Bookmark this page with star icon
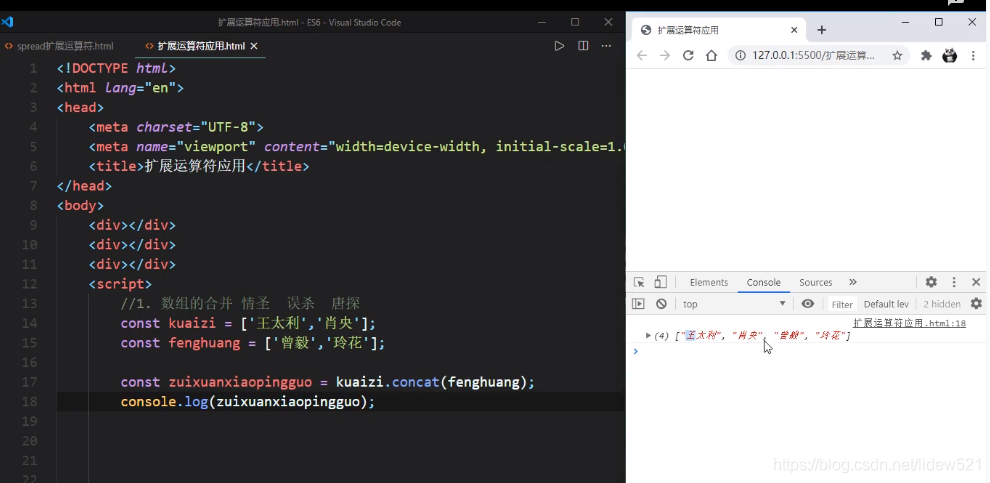Screen dimensions: 990x483 [897, 56]
